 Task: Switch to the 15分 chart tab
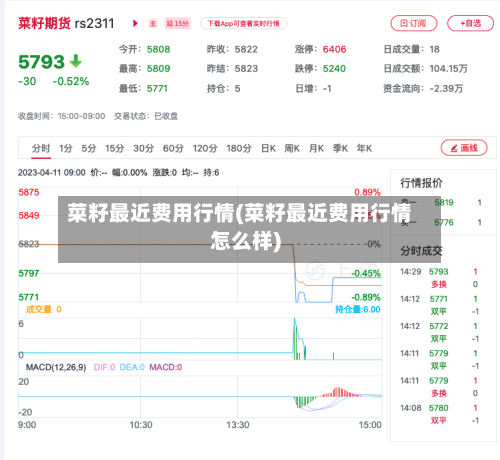[x=115, y=148]
